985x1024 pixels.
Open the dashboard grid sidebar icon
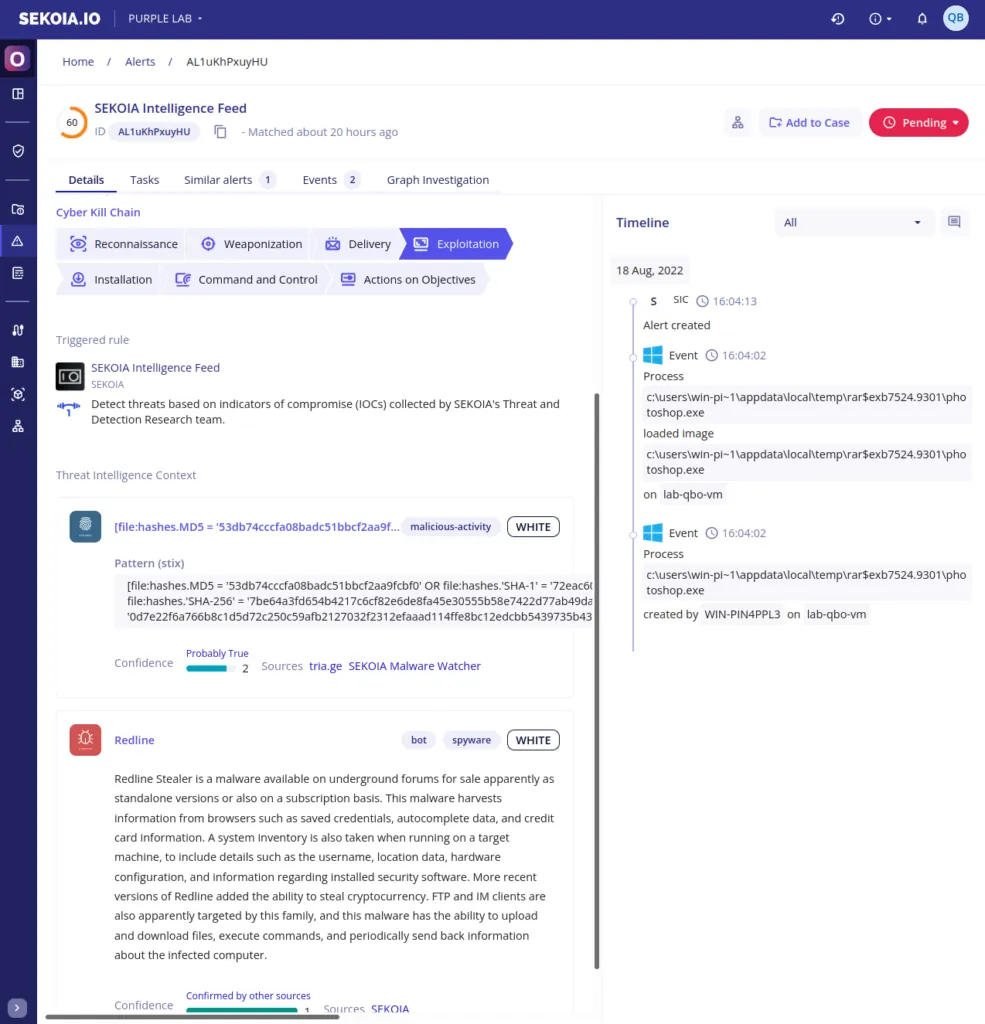tap(18, 93)
